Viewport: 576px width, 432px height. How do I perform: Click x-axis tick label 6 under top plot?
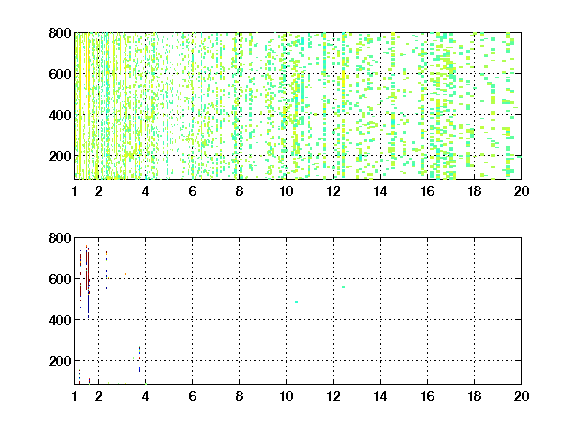pyautogui.click(x=192, y=191)
